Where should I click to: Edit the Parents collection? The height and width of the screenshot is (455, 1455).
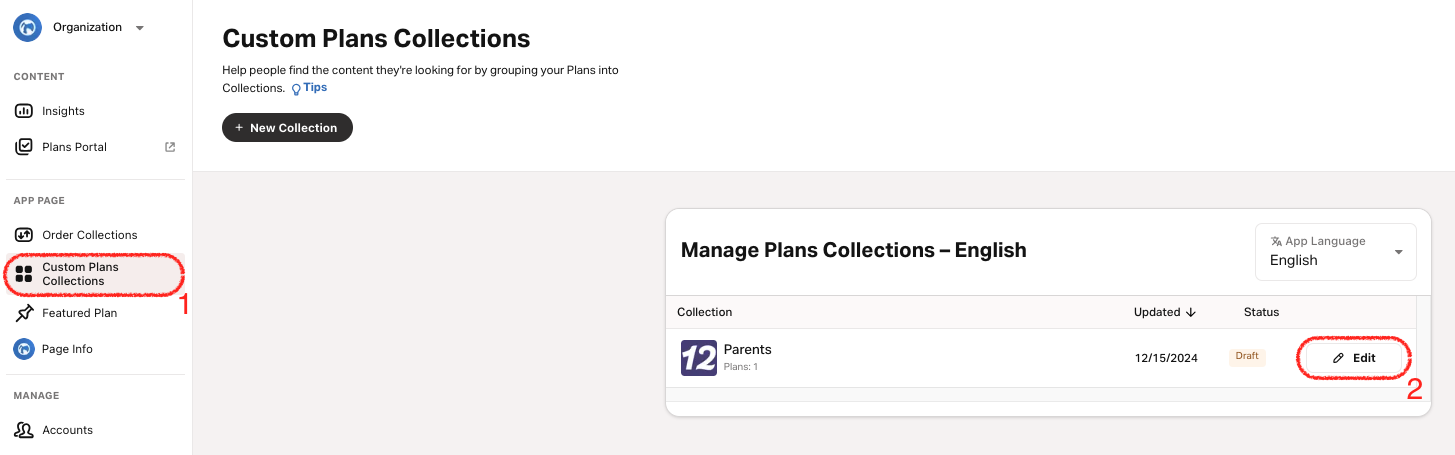(x=1355, y=358)
